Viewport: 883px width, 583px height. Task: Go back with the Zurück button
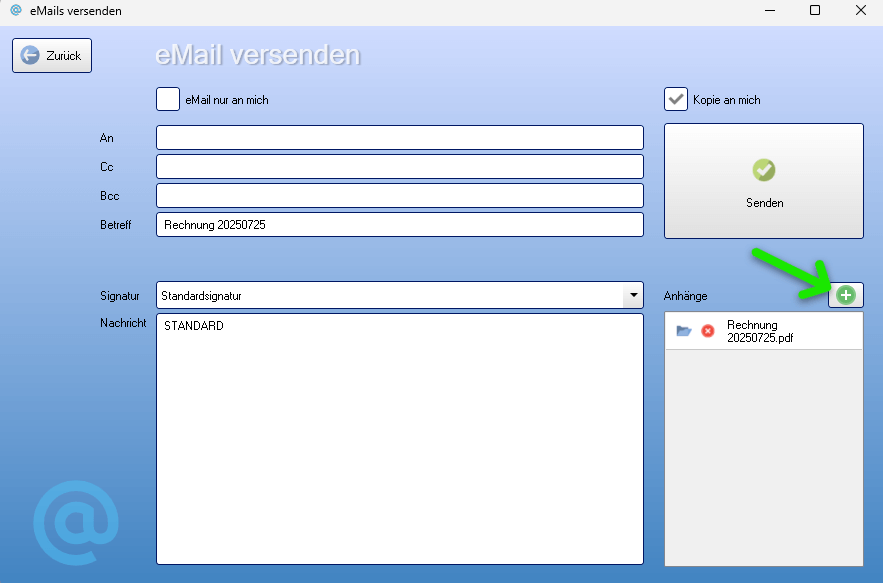click(x=52, y=56)
